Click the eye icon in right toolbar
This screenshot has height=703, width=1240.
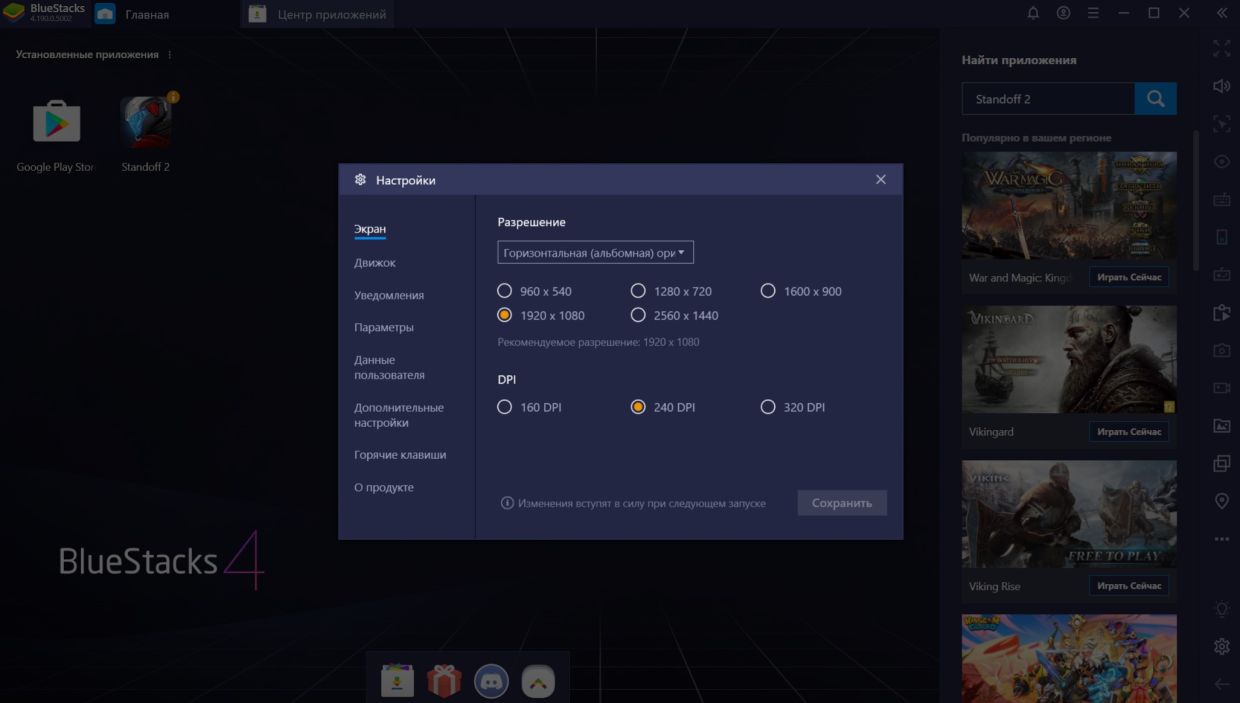tap(1221, 161)
